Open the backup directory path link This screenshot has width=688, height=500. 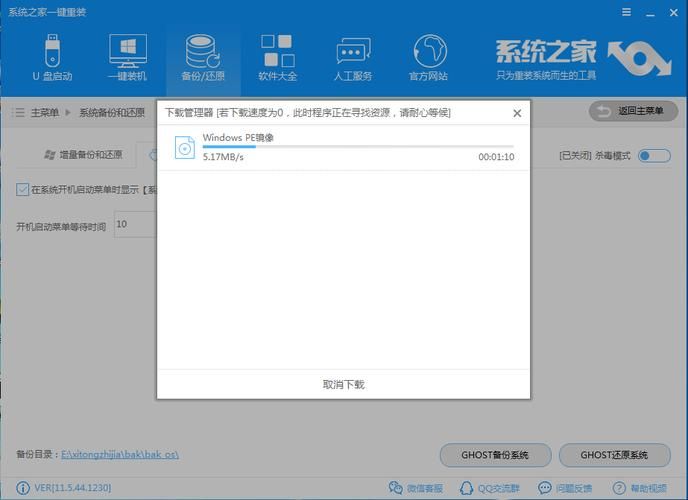[x=120, y=454]
